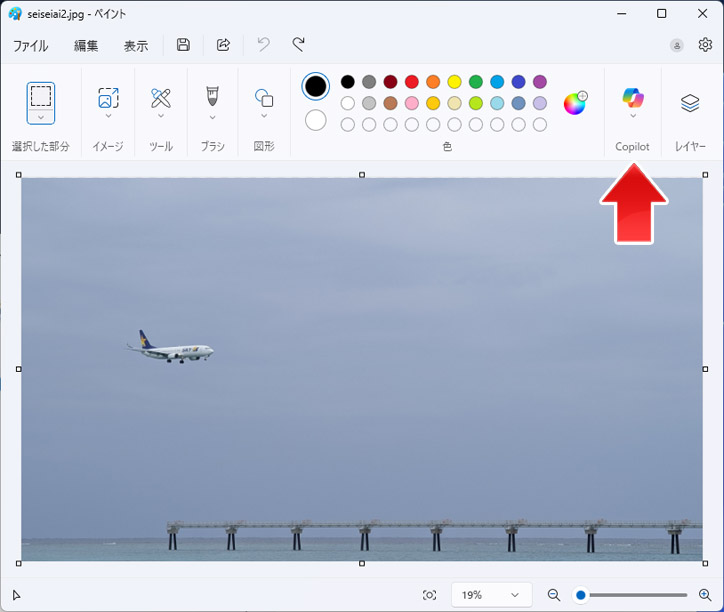The height and width of the screenshot is (612, 724).
Task: Undo the last action
Action: (264, 45)
